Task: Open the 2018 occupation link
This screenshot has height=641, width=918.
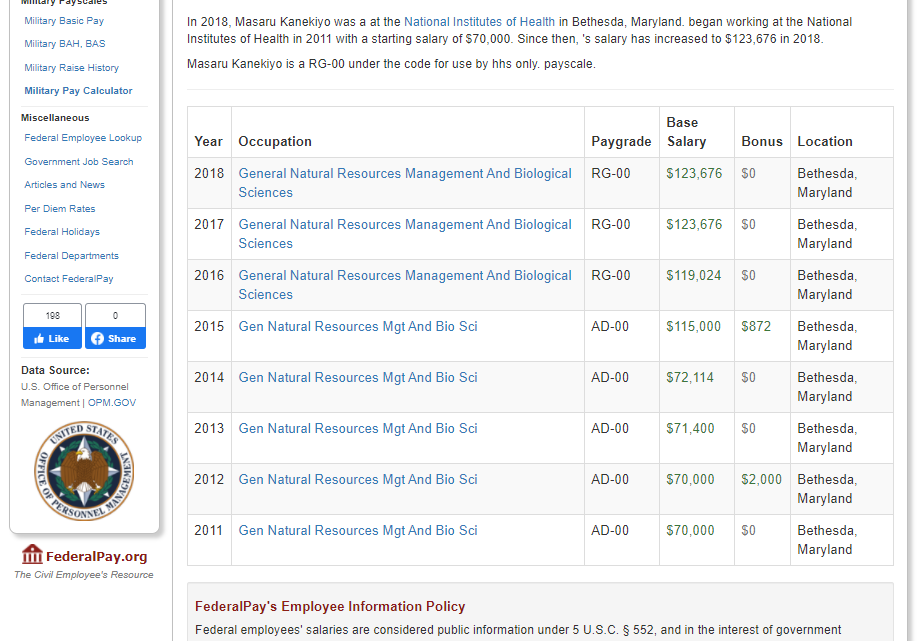Action: (405, 183)
